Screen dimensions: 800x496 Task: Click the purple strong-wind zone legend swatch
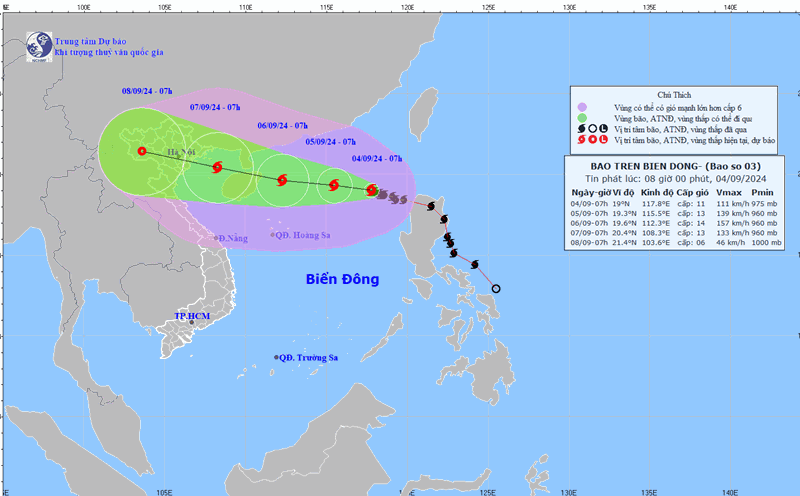(x=580, y=106)
